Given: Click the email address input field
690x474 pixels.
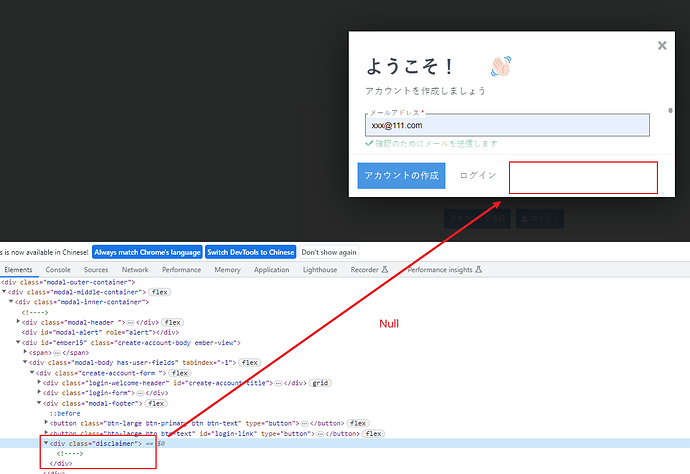Looking at the screenshot, I should (x=507, y=125).
